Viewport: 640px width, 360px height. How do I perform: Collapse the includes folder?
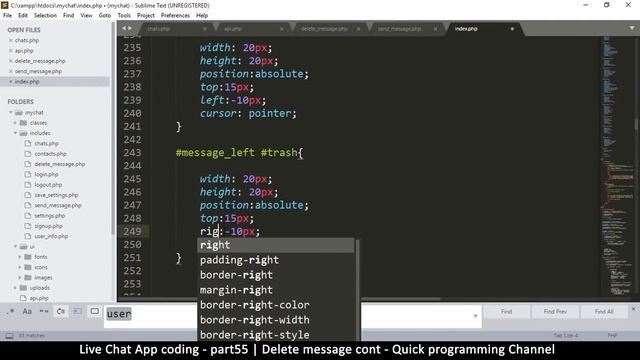[x=15, y=133]
